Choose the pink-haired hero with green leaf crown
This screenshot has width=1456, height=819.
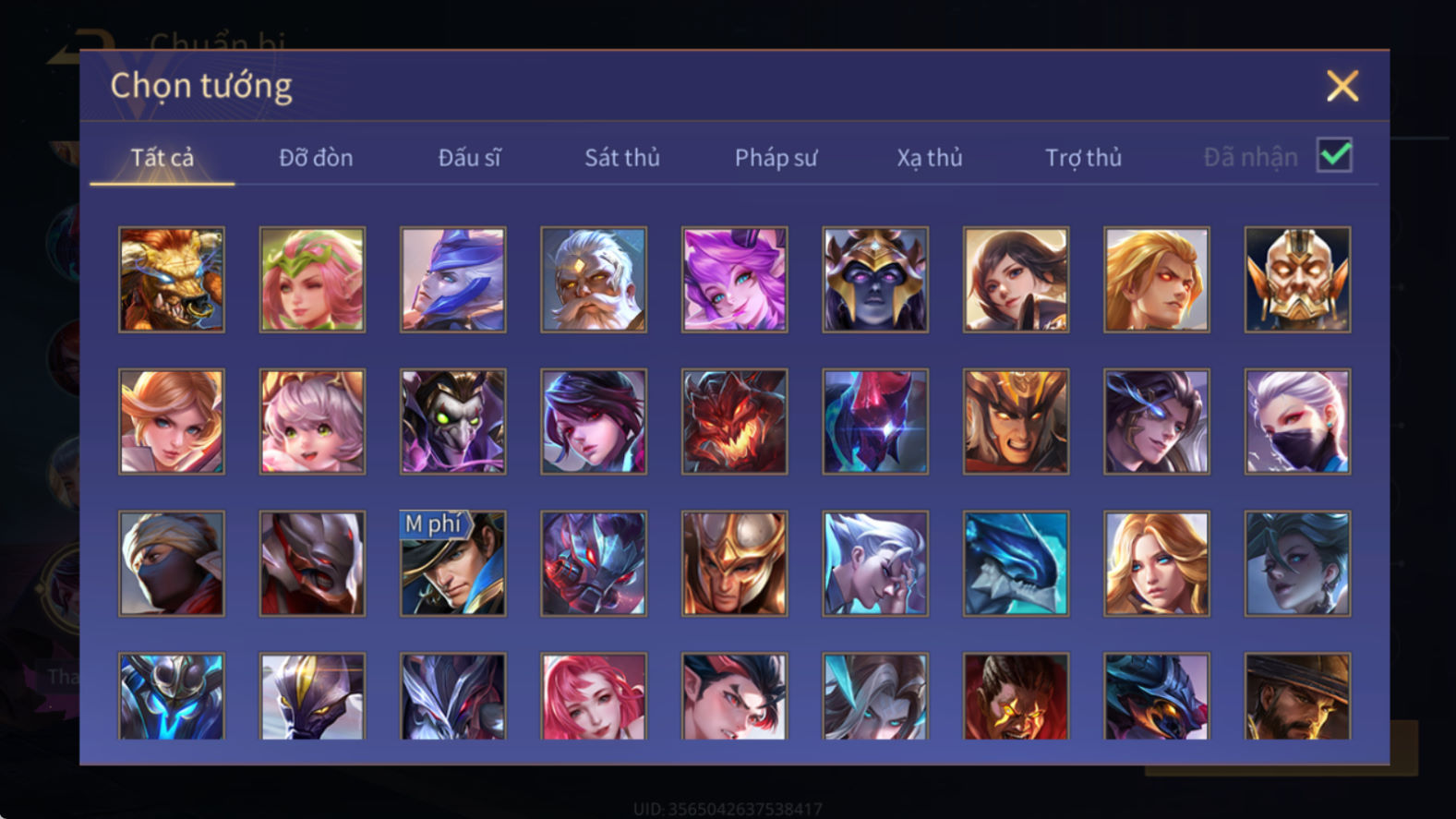tap(312, 280)
